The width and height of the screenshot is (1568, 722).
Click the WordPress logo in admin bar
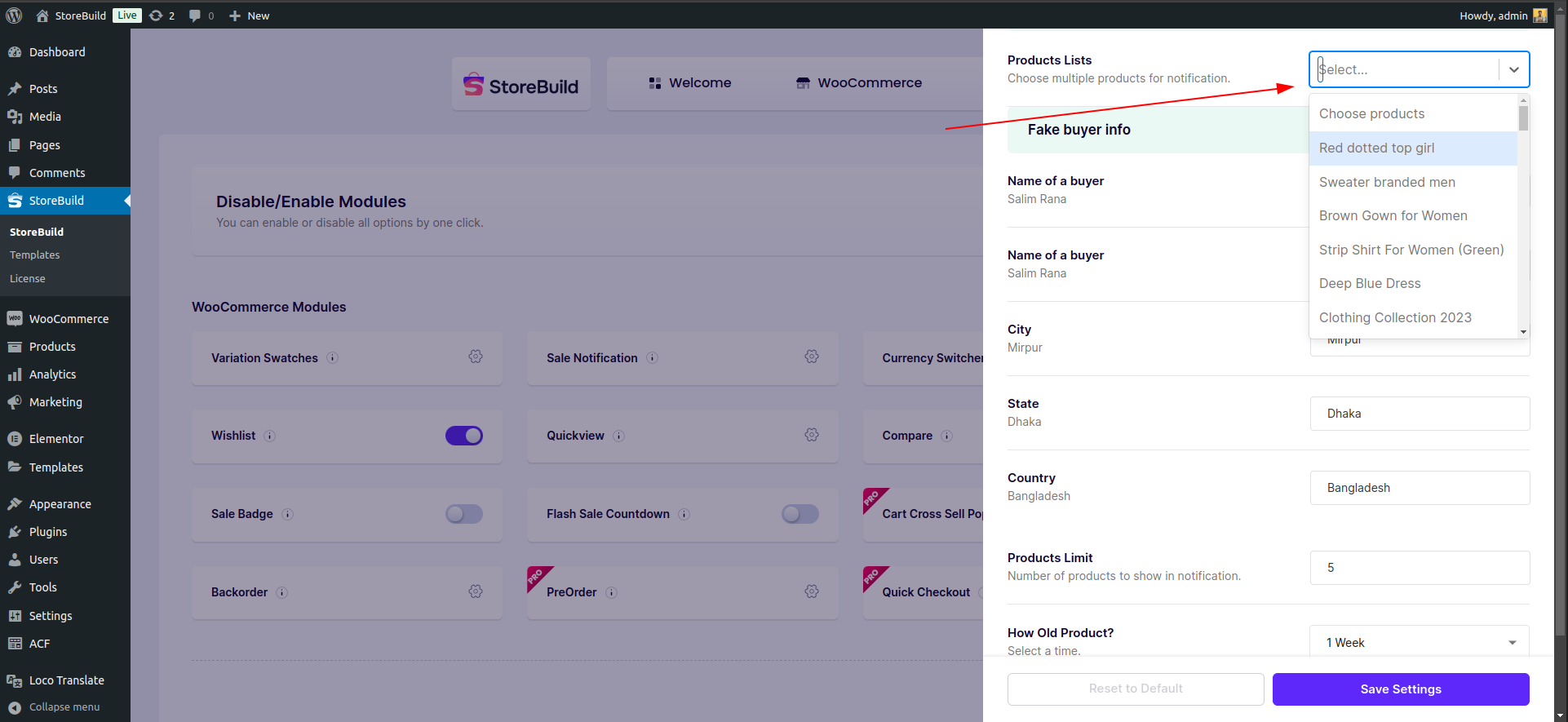coord(14,16)
